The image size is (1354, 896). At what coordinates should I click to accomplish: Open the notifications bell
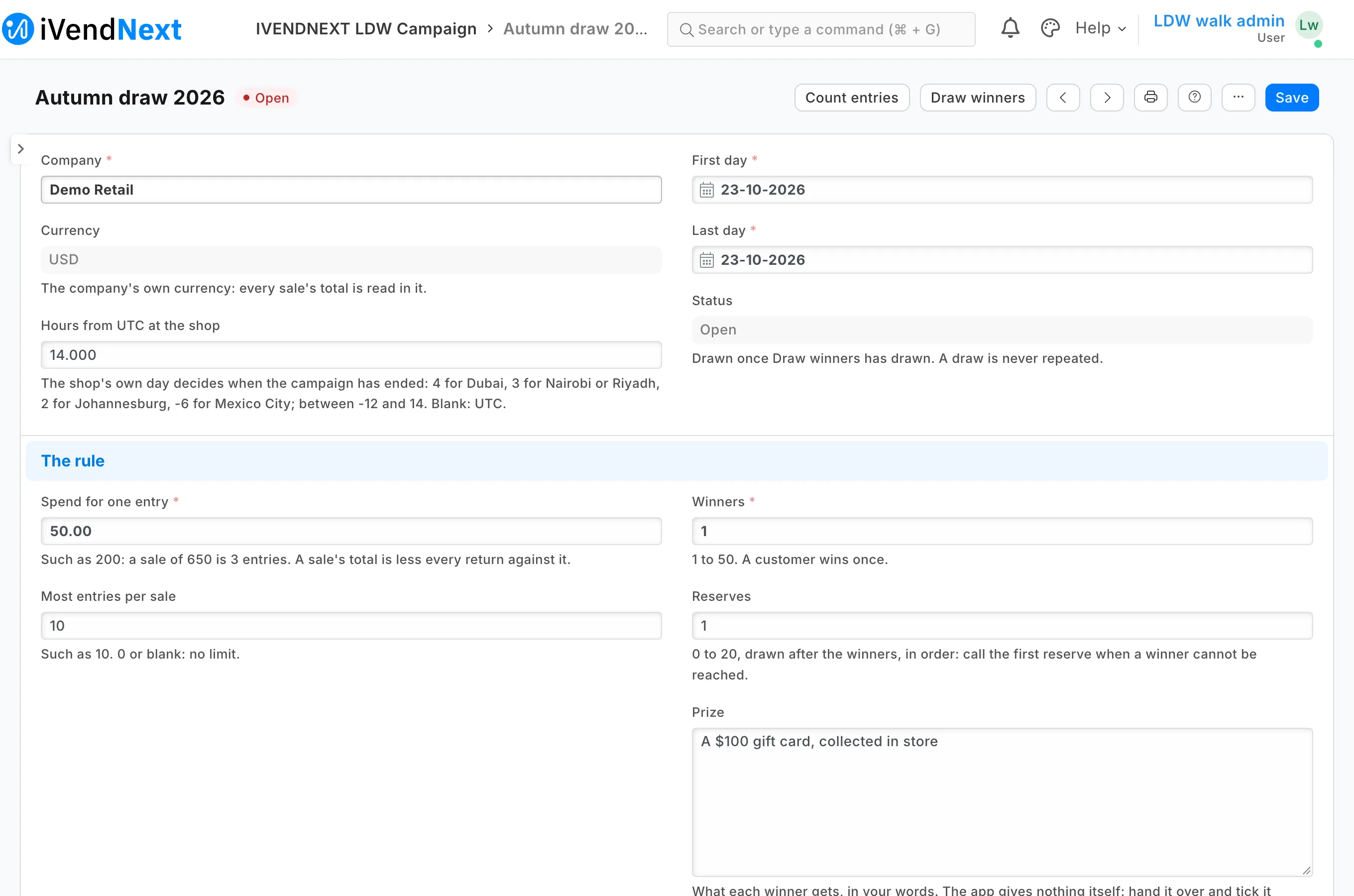pos(1010,28)
